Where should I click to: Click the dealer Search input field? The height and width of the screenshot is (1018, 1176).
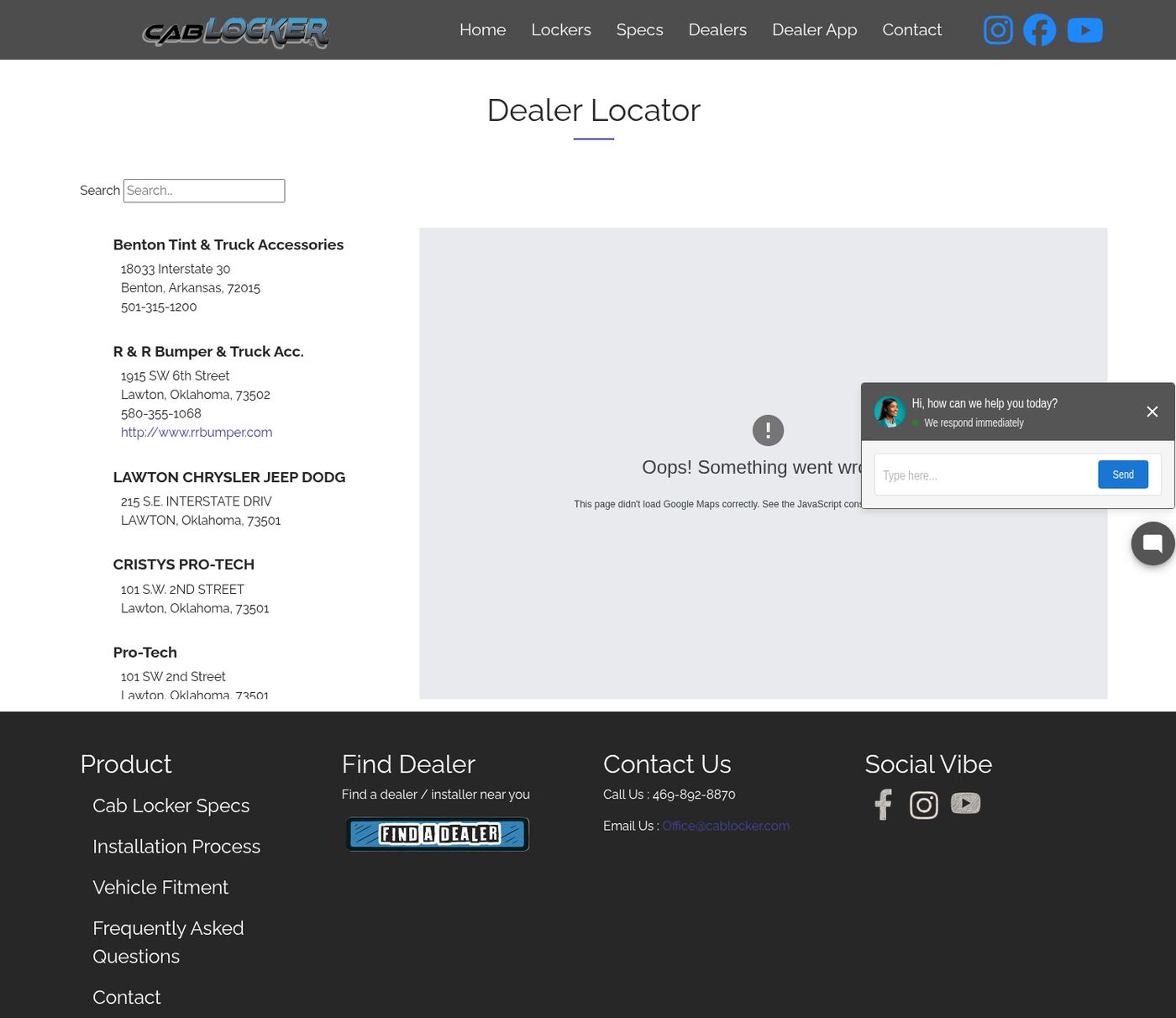[x=204, y=191]
